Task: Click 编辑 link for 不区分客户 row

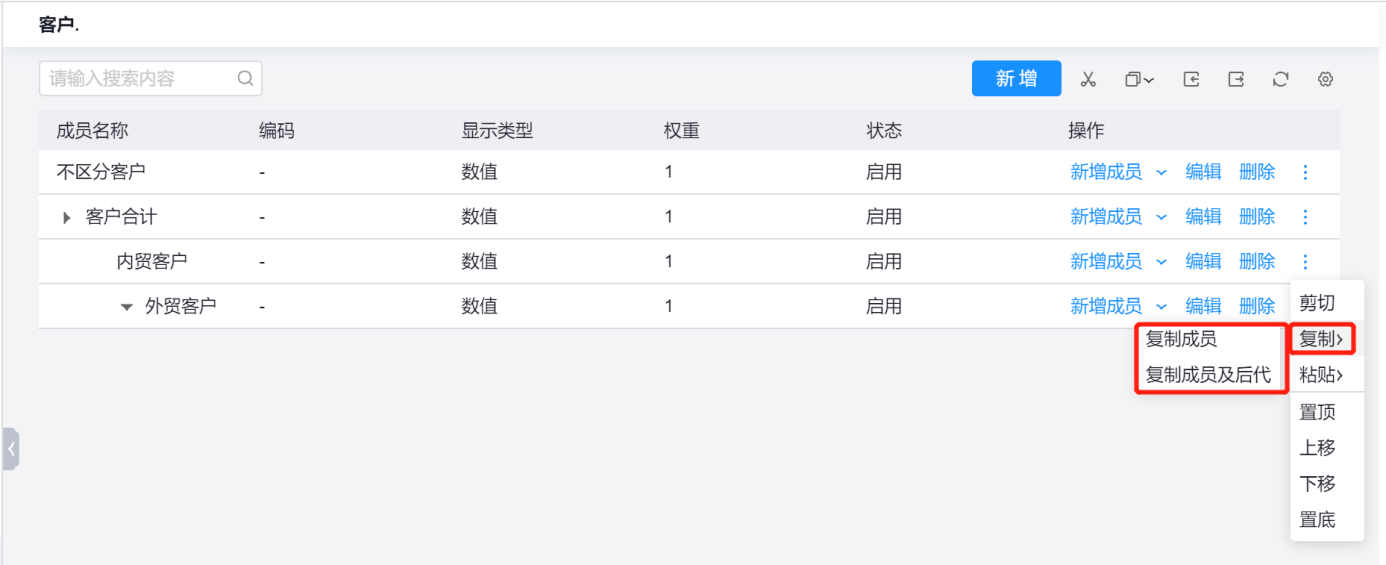Action: tap(1203, 172)
